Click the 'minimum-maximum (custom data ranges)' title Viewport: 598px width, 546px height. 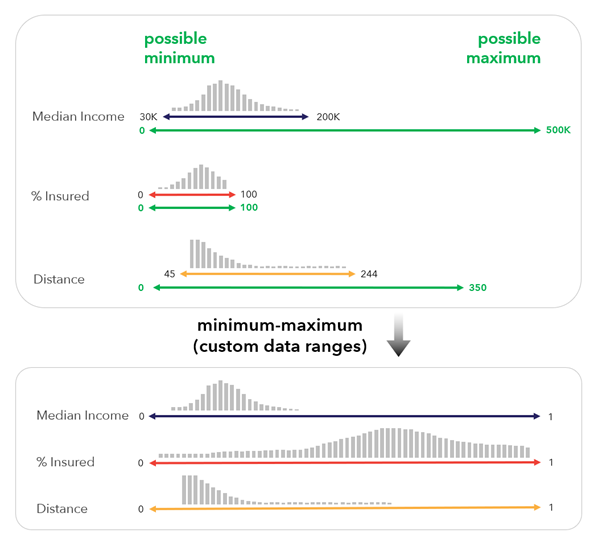click(x=280, y=336)
